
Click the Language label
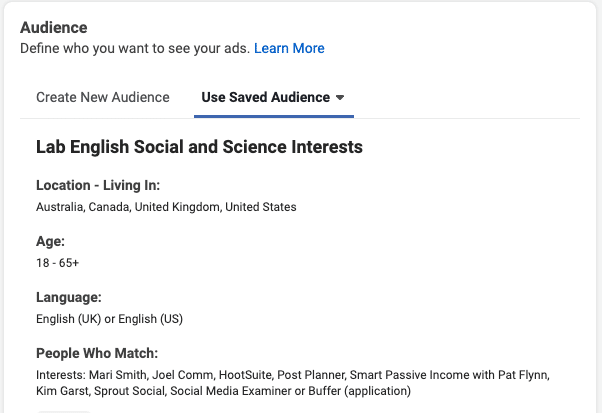tap(69, 297)
